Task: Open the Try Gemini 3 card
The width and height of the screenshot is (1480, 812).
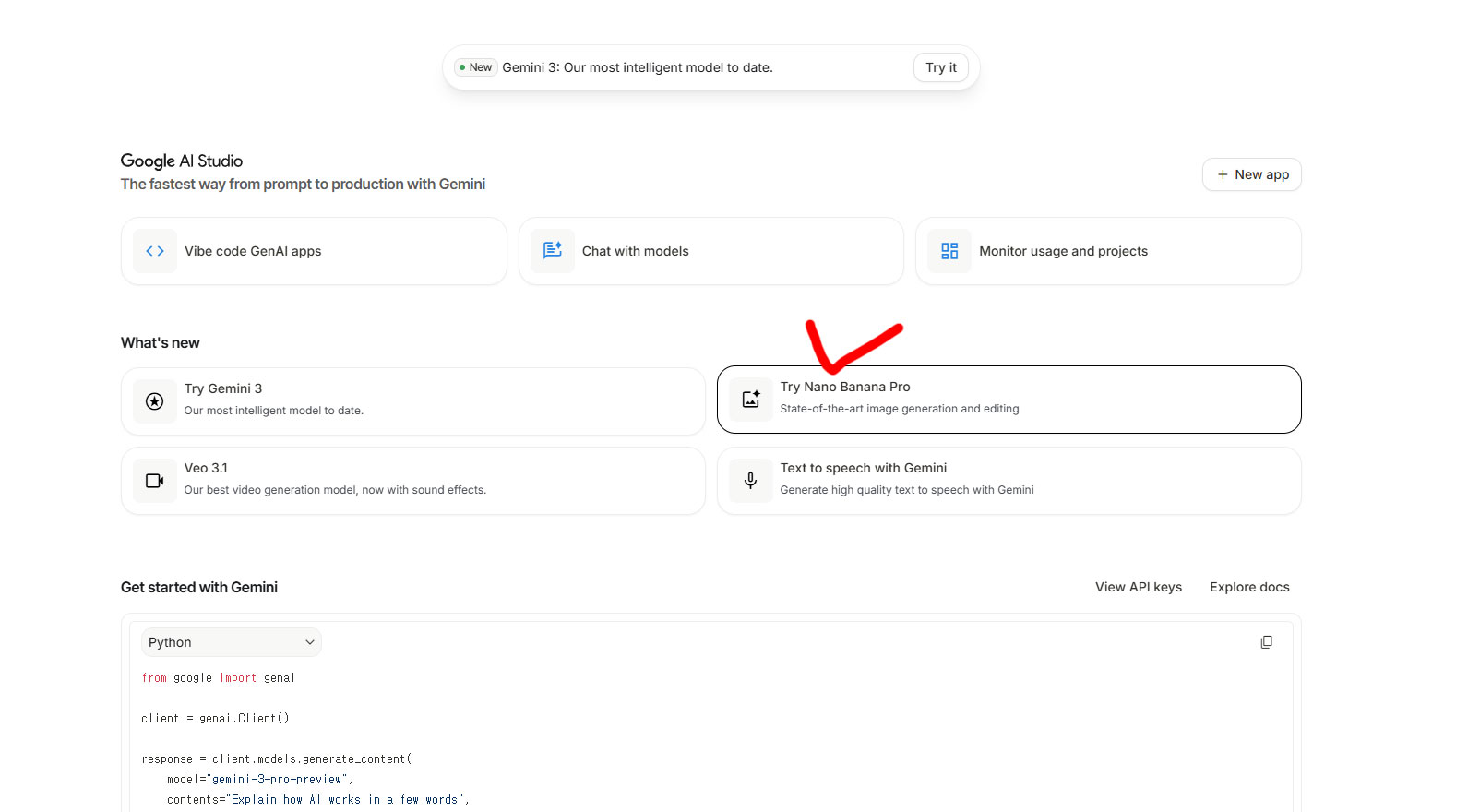Action: 413,401
